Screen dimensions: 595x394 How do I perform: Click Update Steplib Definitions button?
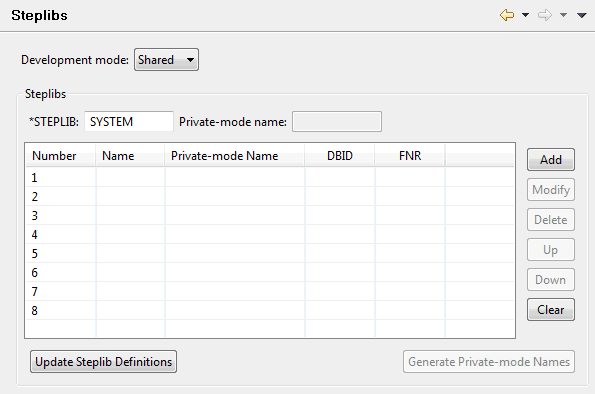click(x=103, y=361)
